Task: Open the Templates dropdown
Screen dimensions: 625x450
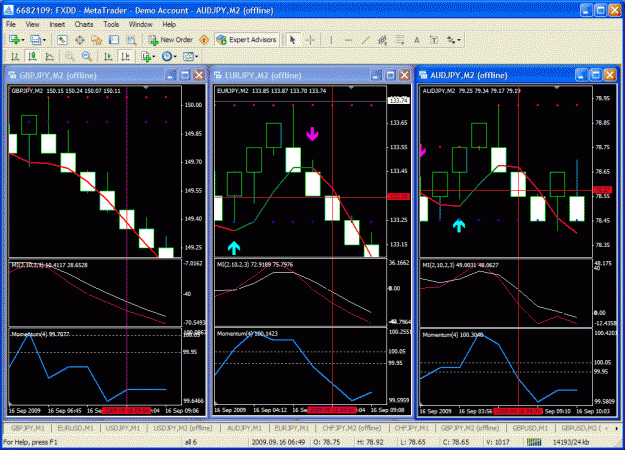Action: pyautogui.click(x=190, y=57)
